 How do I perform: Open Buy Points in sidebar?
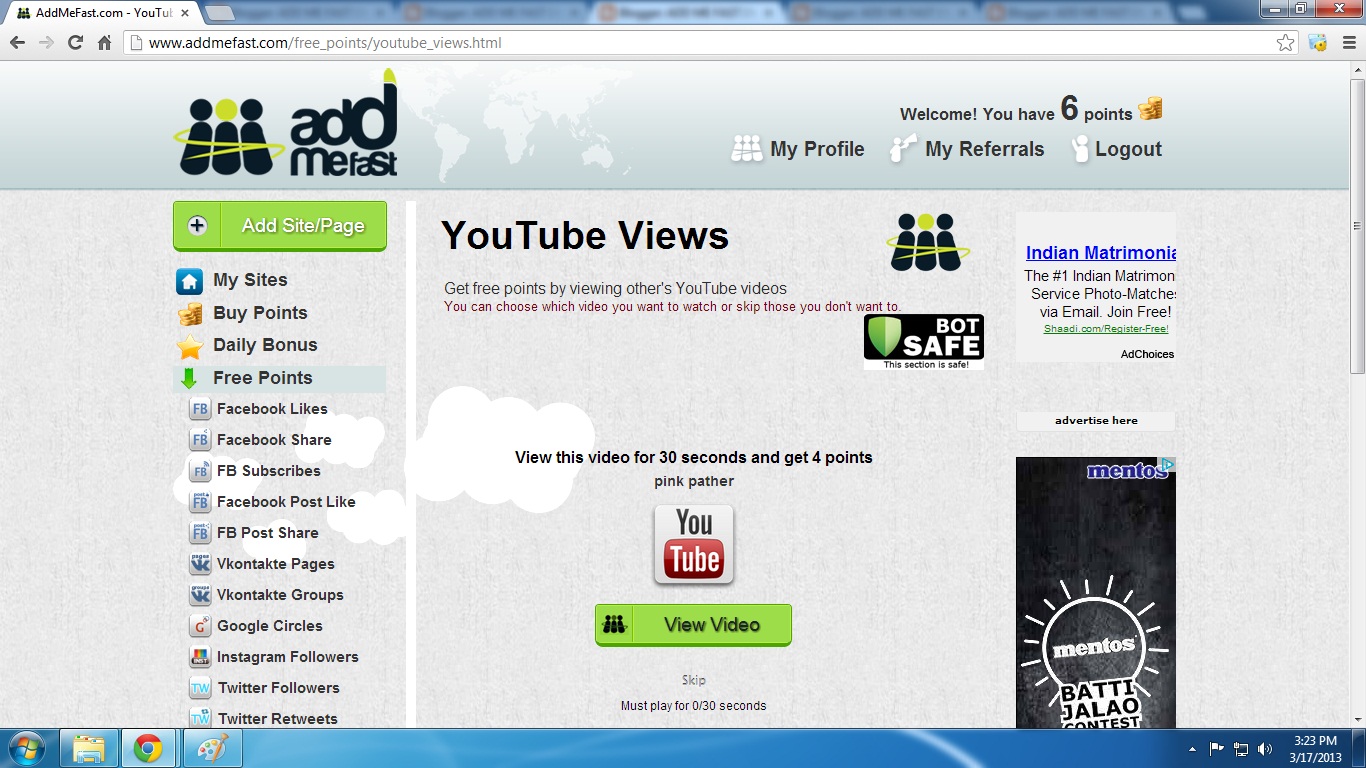[260, 313]
